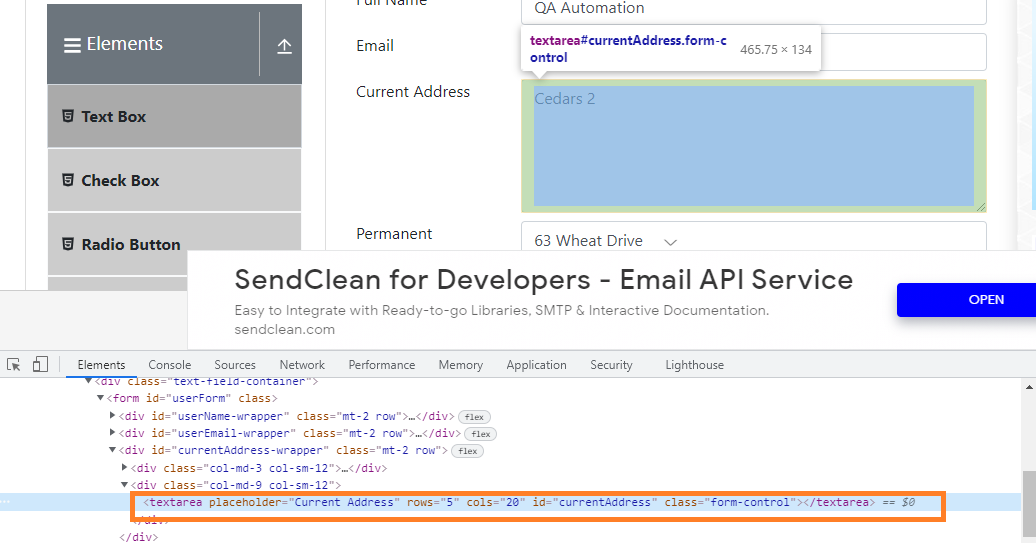1036x543 pixels.
Task: Collapse the text-field-container div node
Action: [x=88, y=381]
